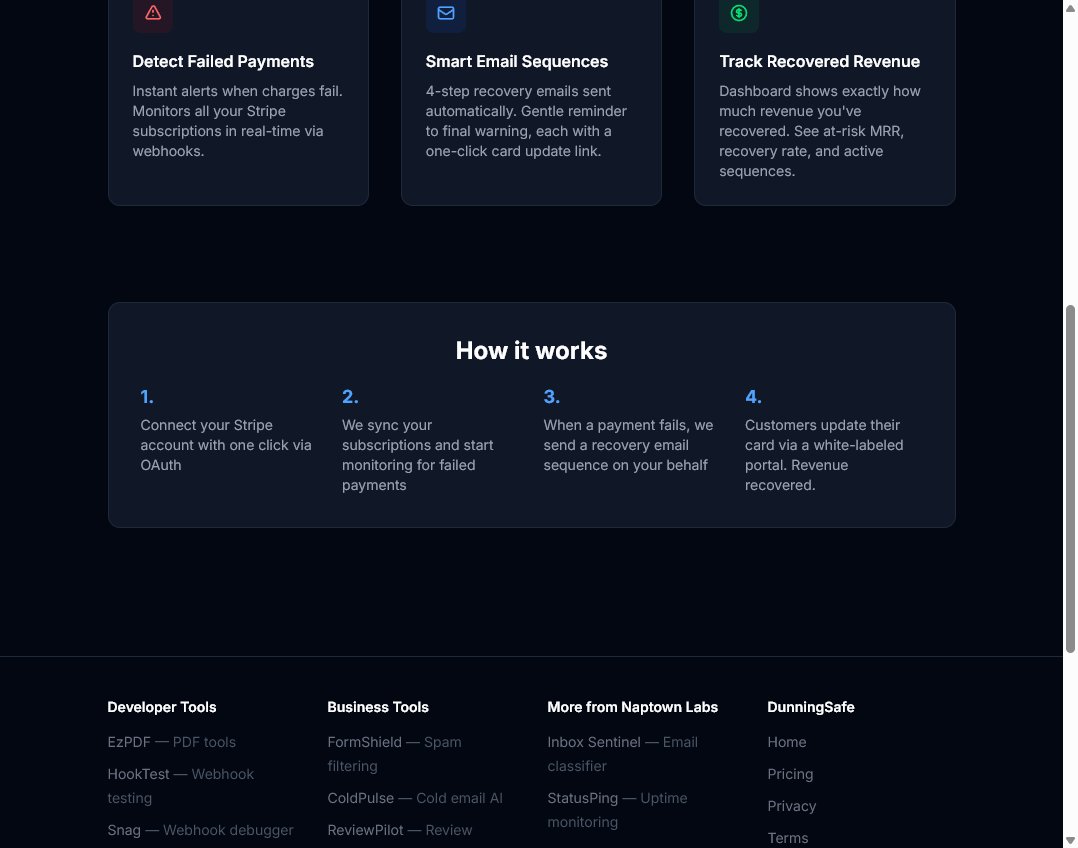Open the EzPDF footer link

[124, 742]
